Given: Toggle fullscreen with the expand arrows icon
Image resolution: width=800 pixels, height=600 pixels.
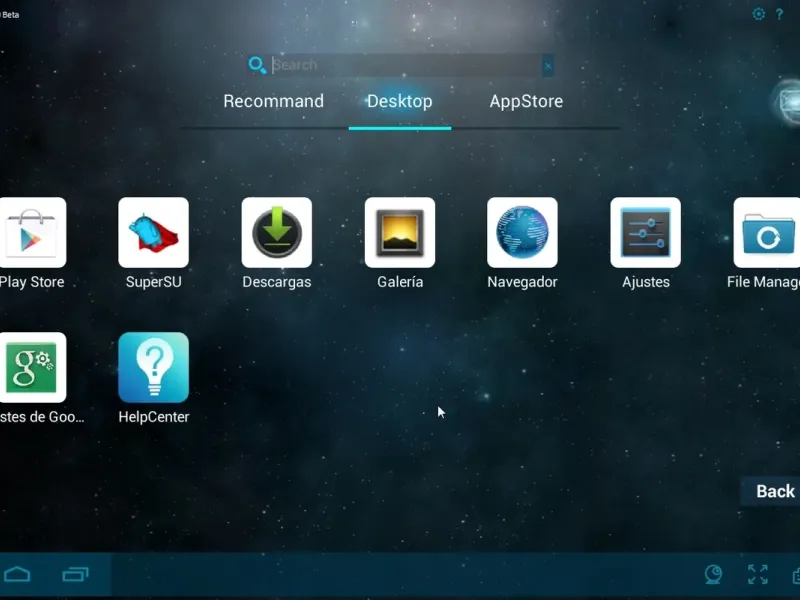Looking at the screenshot, I should pos(758,574).
